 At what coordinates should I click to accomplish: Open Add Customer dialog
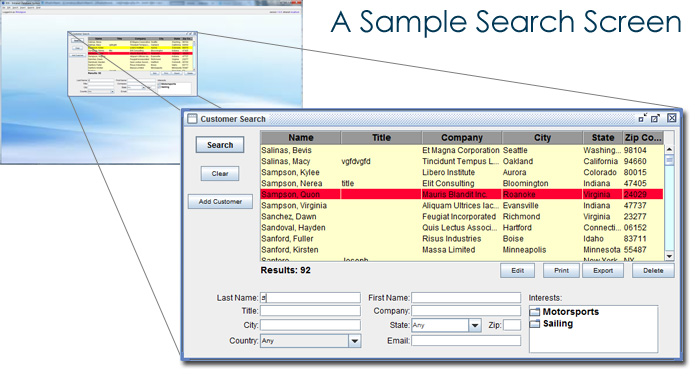coord(220,201)
